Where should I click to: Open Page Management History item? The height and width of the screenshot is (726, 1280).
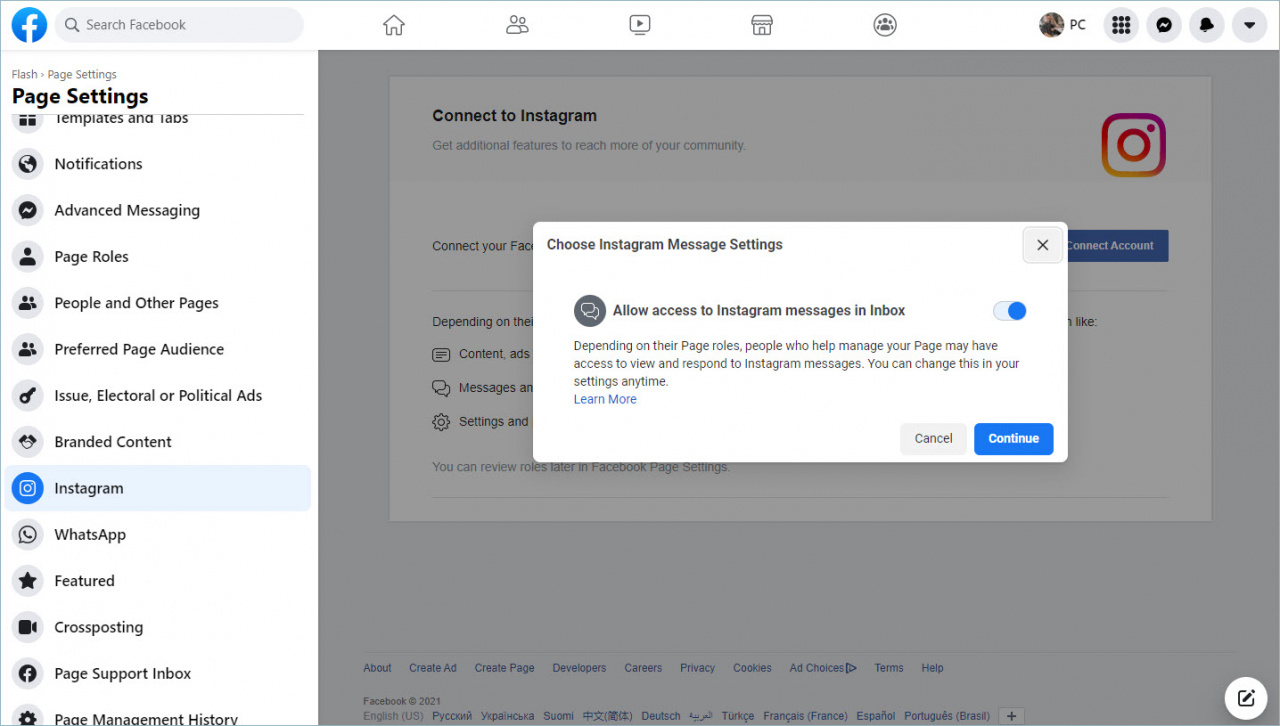158,715
